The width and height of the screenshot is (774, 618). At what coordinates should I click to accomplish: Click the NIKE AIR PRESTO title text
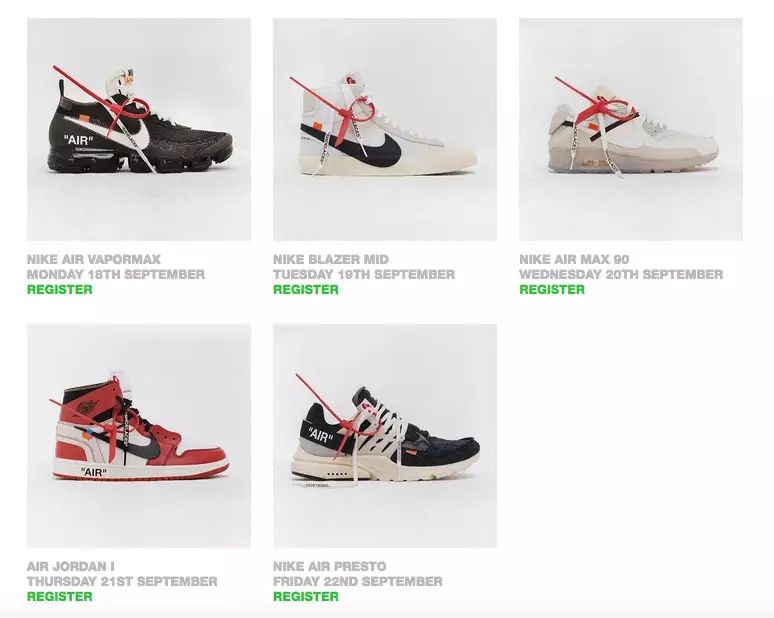tap(330, 566)
